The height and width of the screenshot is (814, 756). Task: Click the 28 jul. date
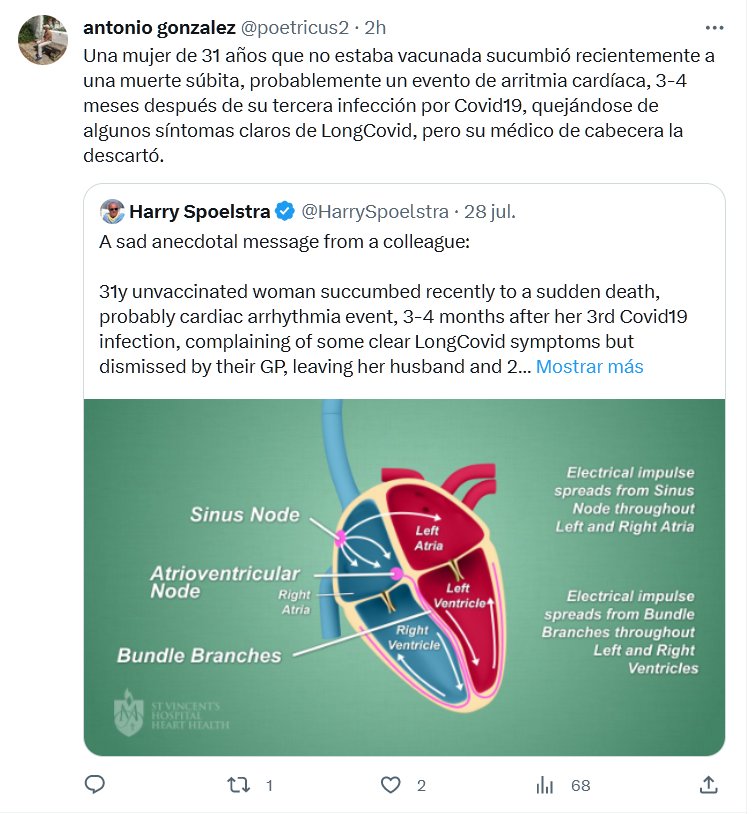pos(492,211)
